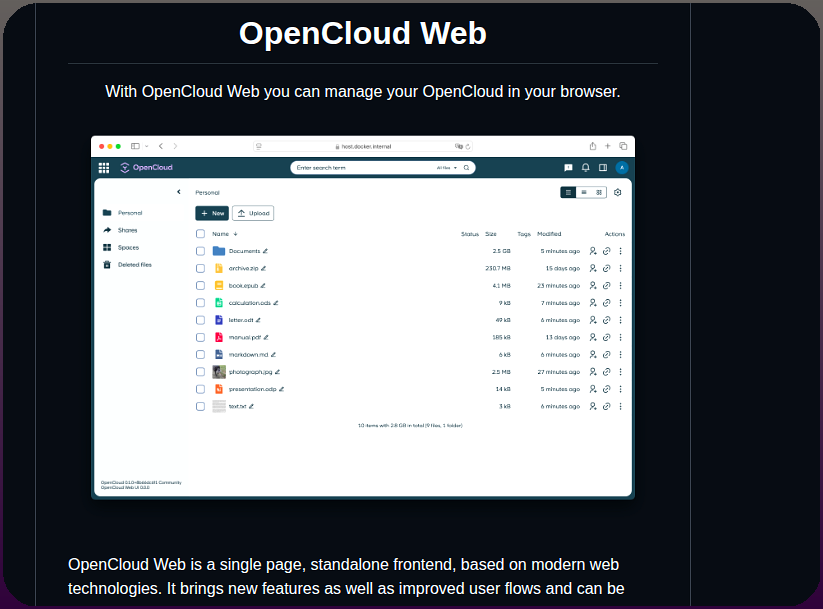Tick the manual.pdf checkbox
This screenshot has width=823, height=609.
coord(201,338)
